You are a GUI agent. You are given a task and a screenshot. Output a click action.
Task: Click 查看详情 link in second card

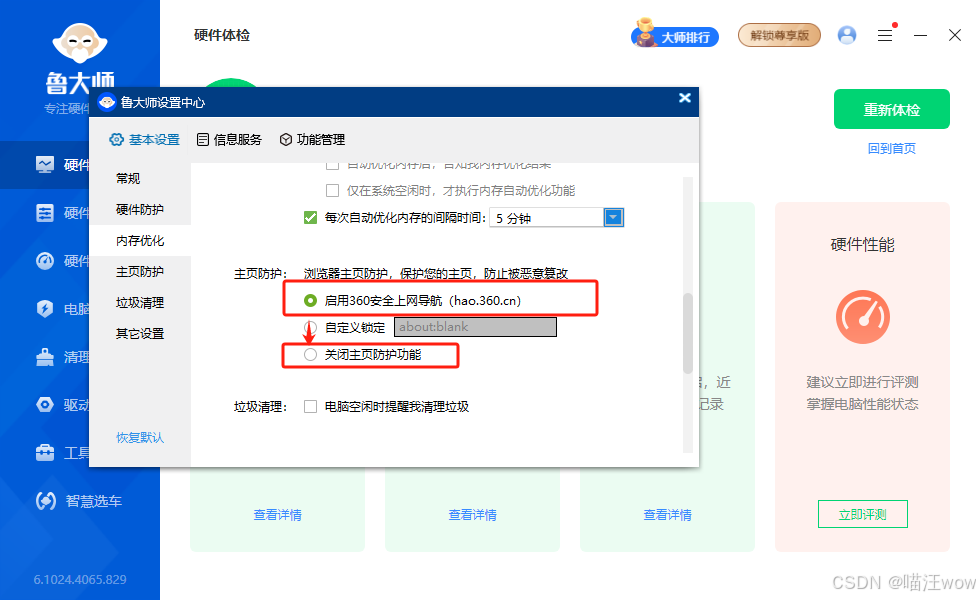[x=472, y=514]
